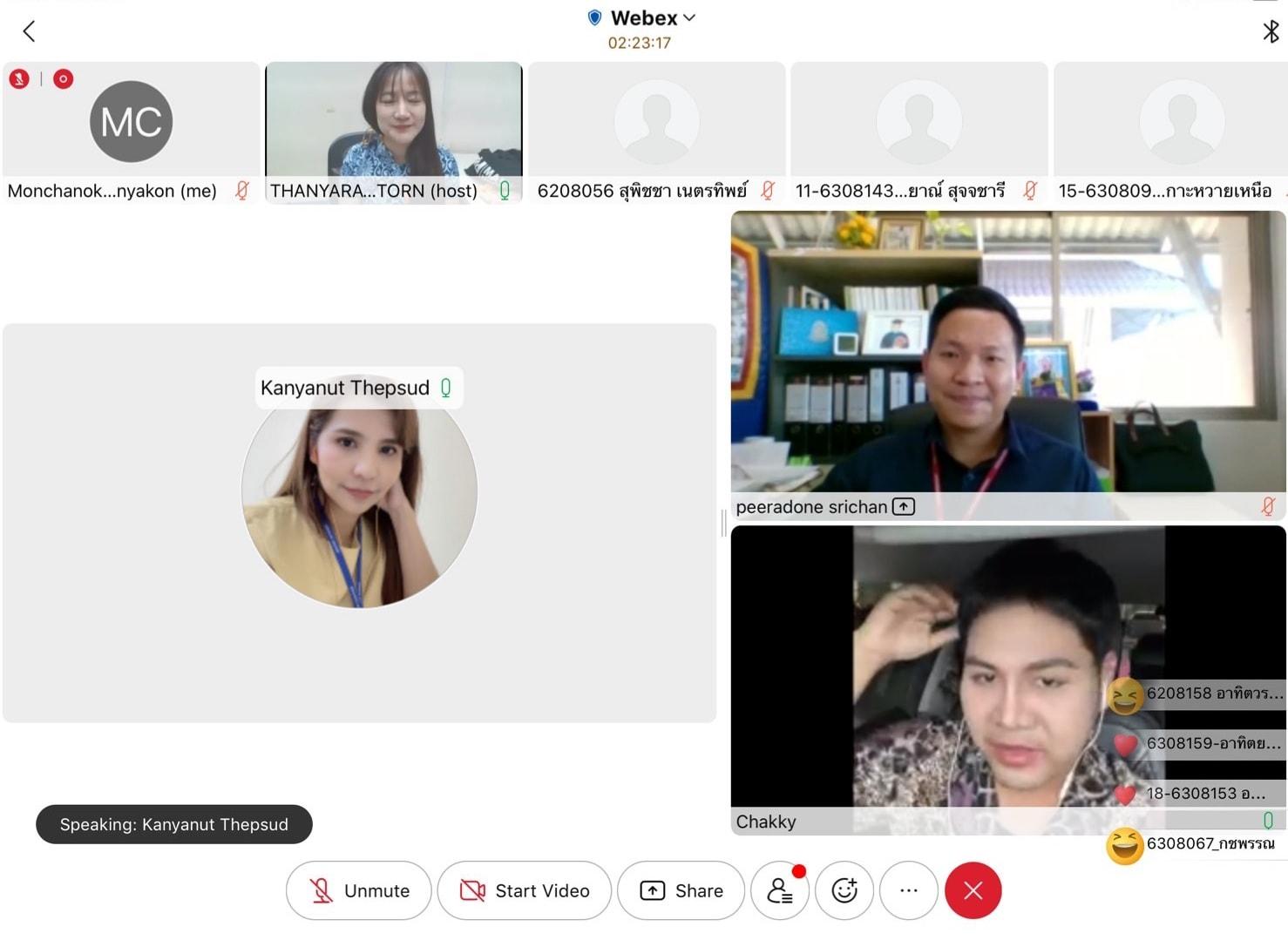Click the security shield icon beside Webex
This screenshot has width=1288, height=947.
pyautogui.click(x=595, y=17)
